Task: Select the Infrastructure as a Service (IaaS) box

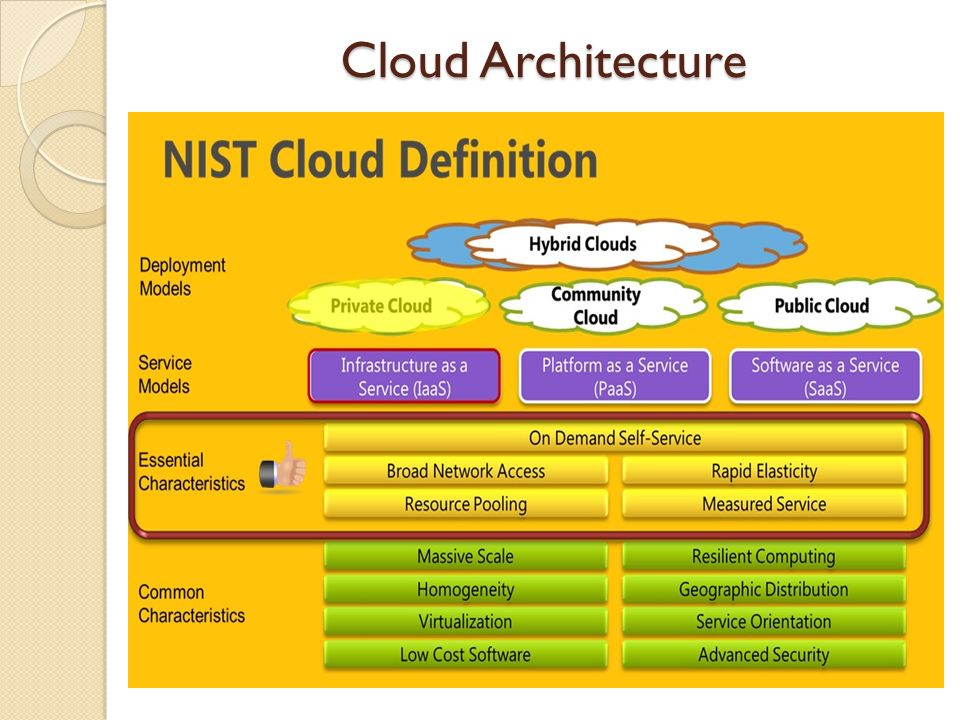Action: 405,376
